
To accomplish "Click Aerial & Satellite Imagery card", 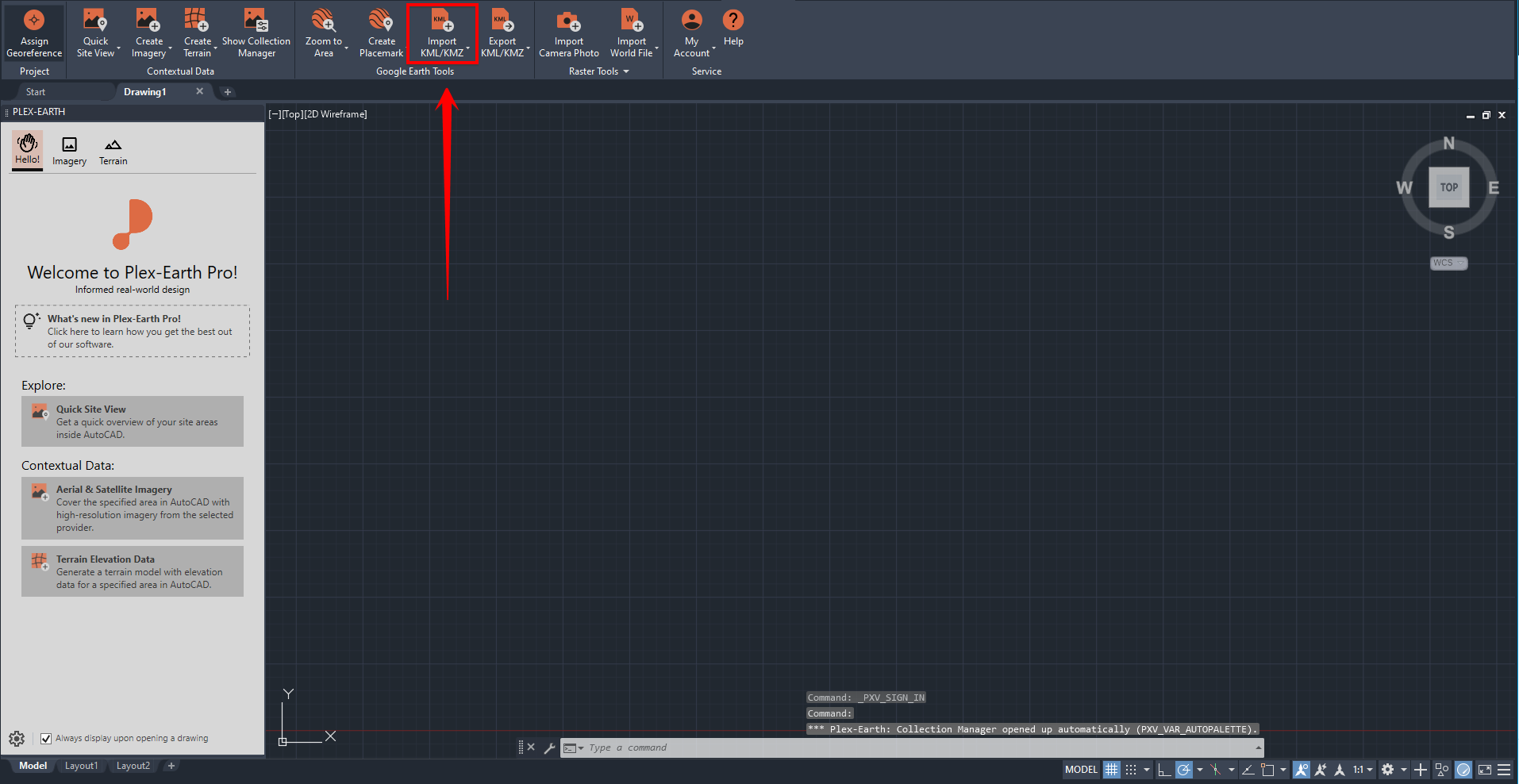I will pos(133,508).
